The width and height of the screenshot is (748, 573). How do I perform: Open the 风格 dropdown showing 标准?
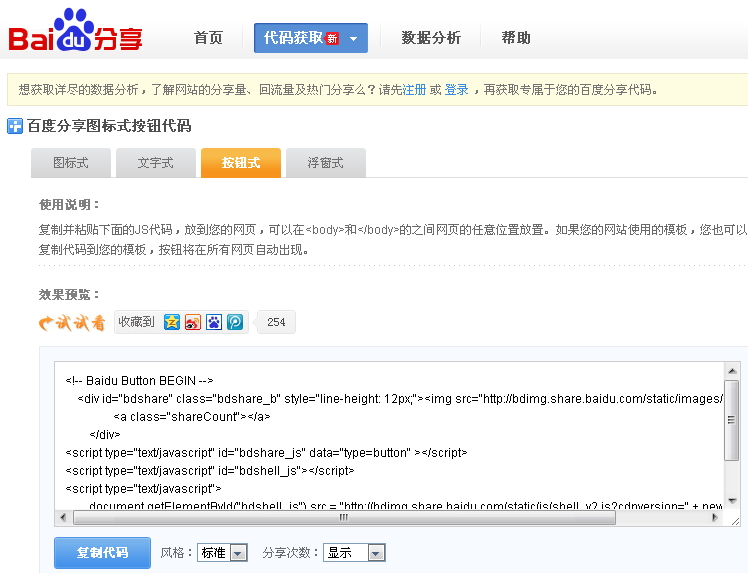coord(223,552)
